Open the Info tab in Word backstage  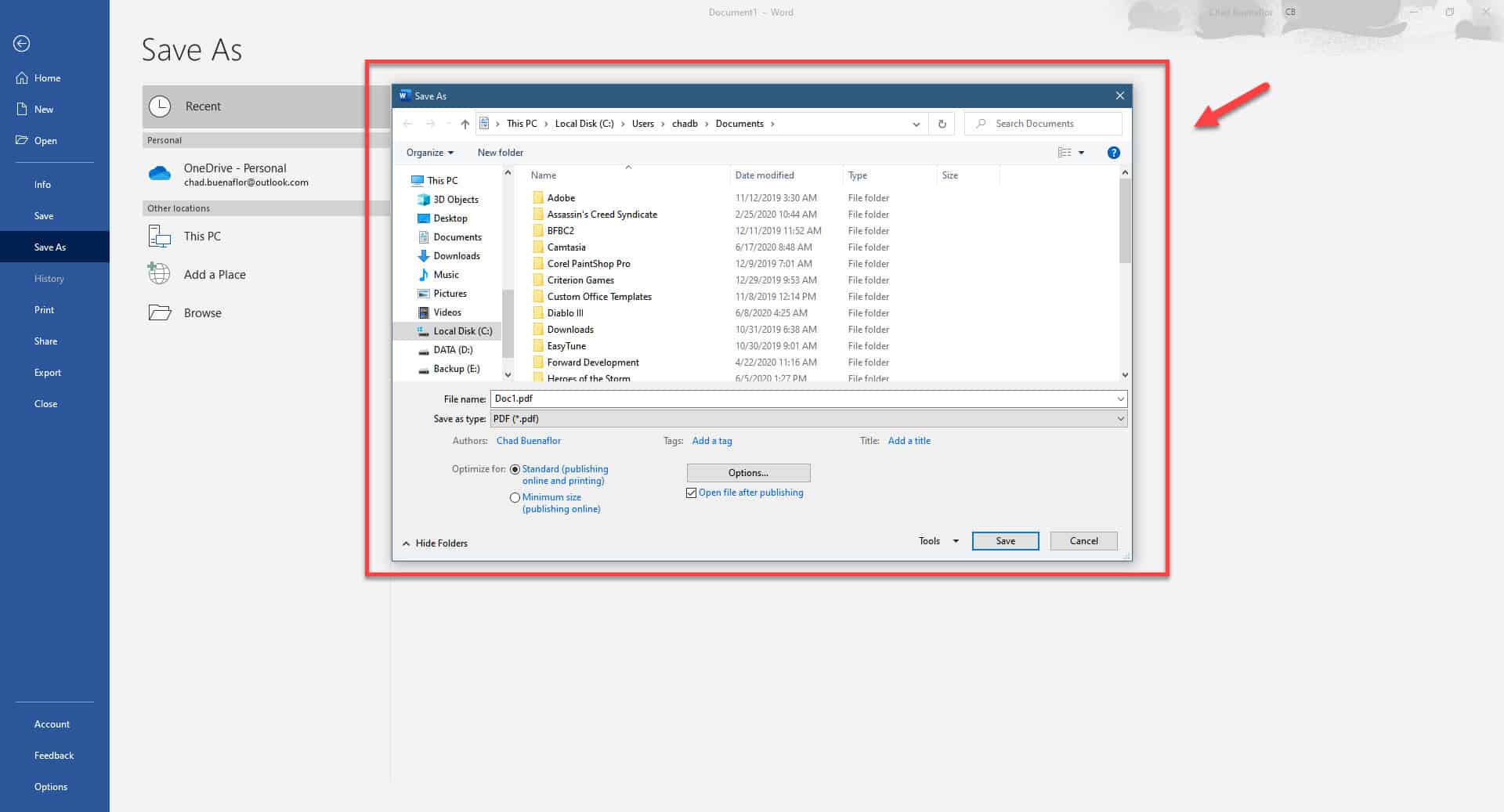[x=42, y=185]
